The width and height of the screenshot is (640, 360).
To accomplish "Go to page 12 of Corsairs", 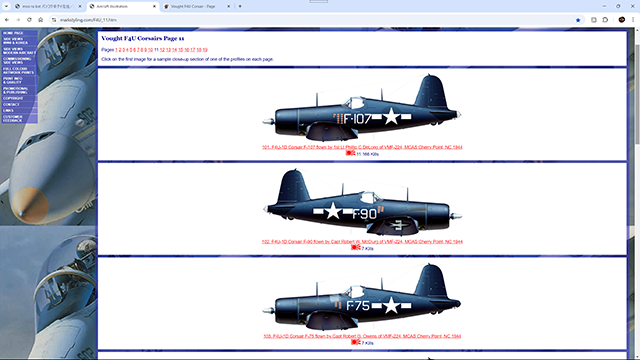I will click(162, 50).
